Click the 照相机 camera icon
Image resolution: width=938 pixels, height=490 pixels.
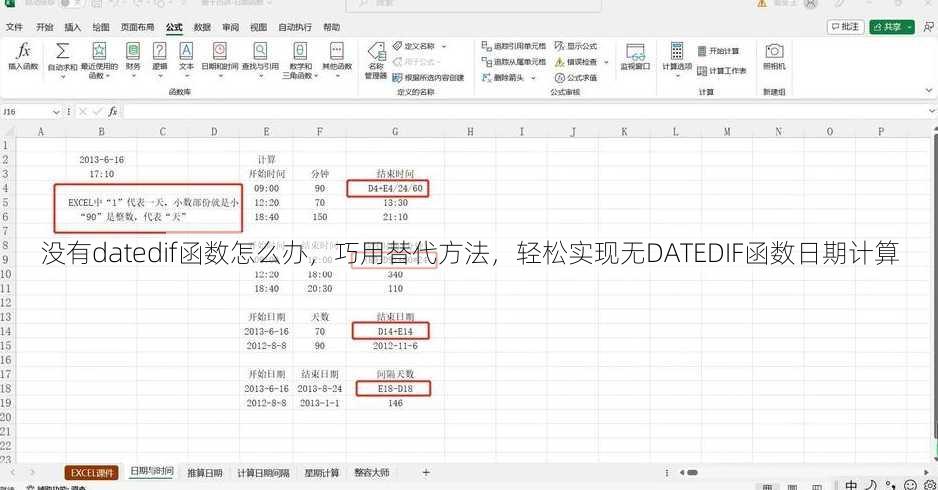point(774,50)
